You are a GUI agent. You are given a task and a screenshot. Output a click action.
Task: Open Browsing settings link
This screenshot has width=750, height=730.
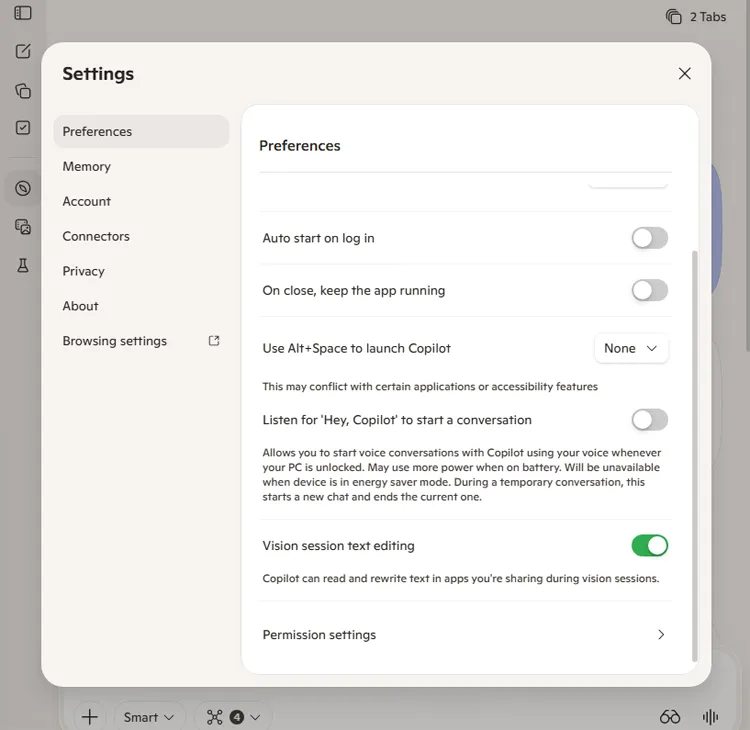[x=141, y=341]
